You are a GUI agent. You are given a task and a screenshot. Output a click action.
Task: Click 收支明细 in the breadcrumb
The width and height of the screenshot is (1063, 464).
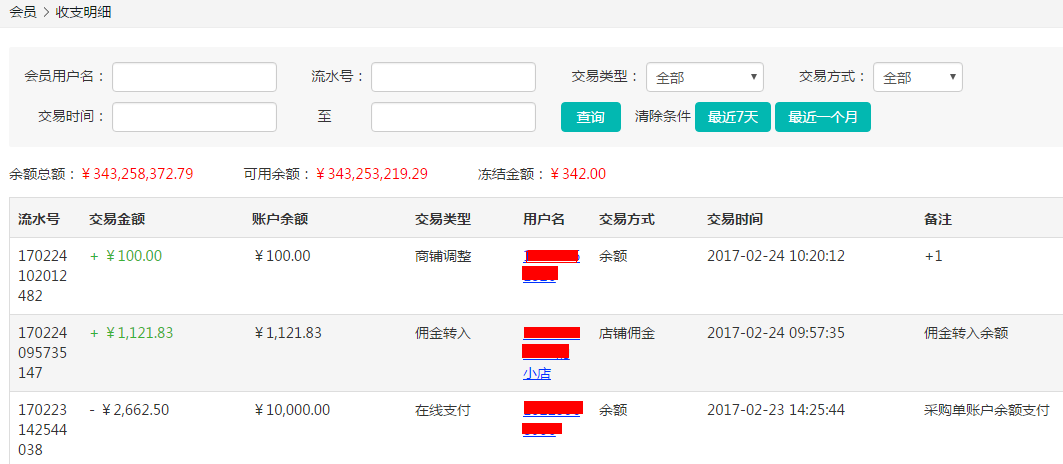(x=85, y=12)
